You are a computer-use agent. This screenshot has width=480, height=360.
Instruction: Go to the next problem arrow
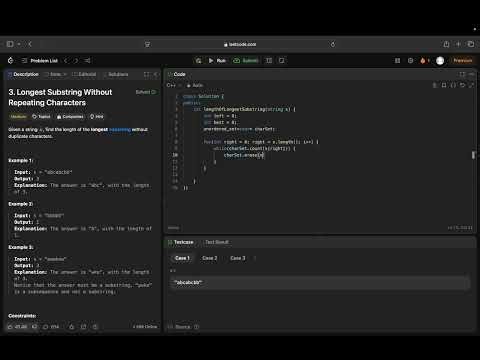coord(76,60)
